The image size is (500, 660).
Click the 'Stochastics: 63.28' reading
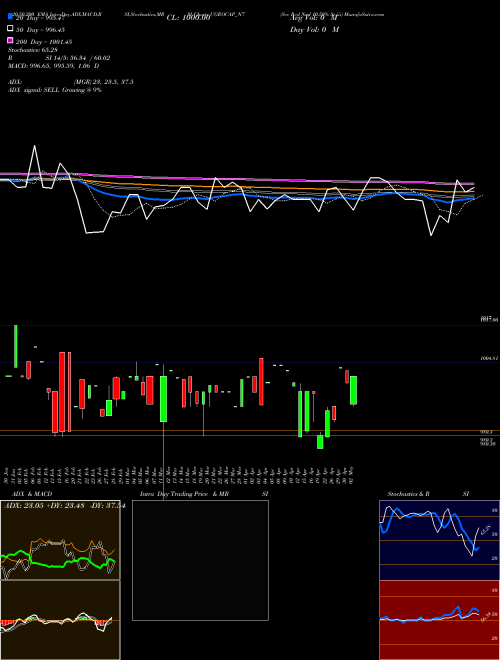coord(33,50)
